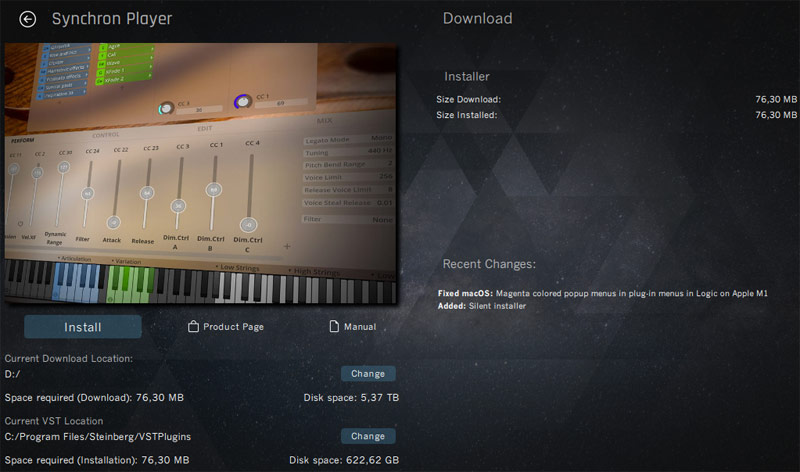Click the Synchron Player preview image

pos(201,173)
